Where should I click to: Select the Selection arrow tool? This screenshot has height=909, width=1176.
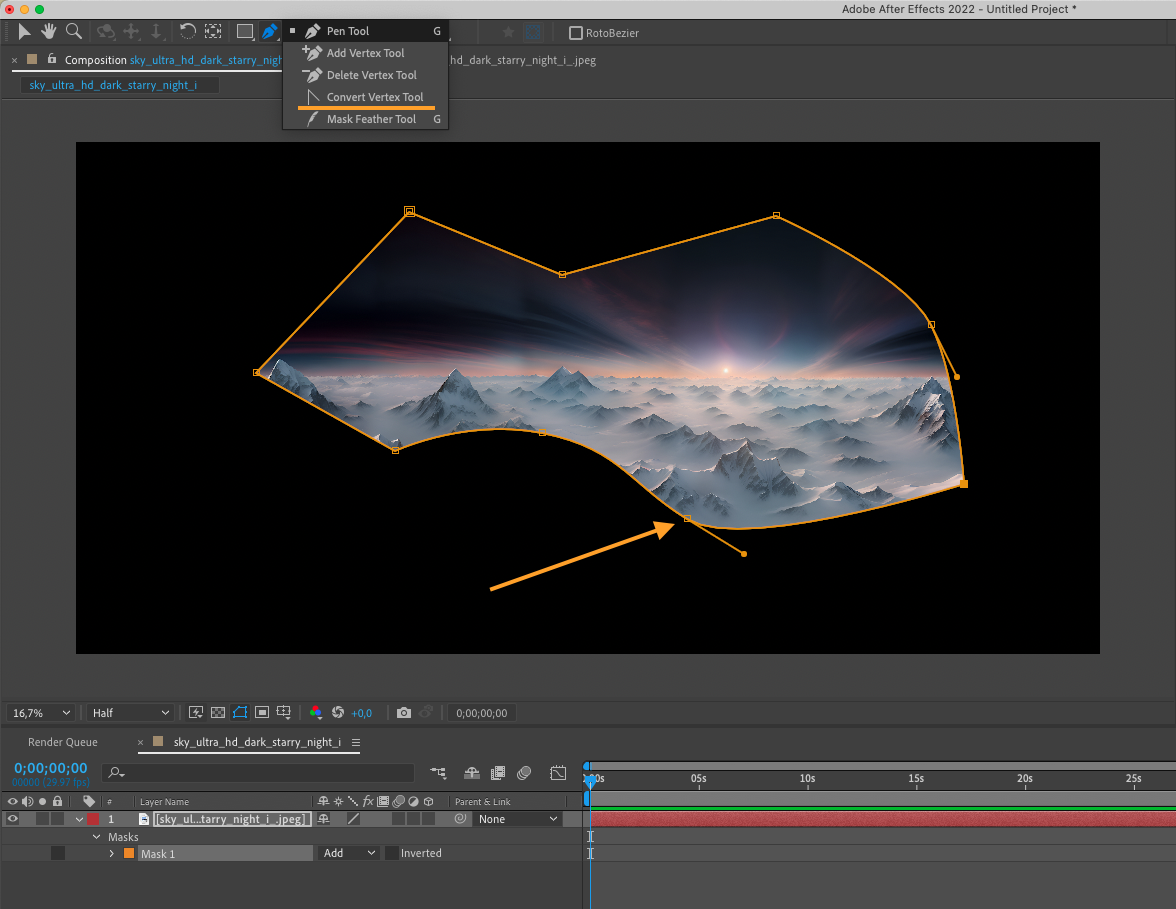24,32
